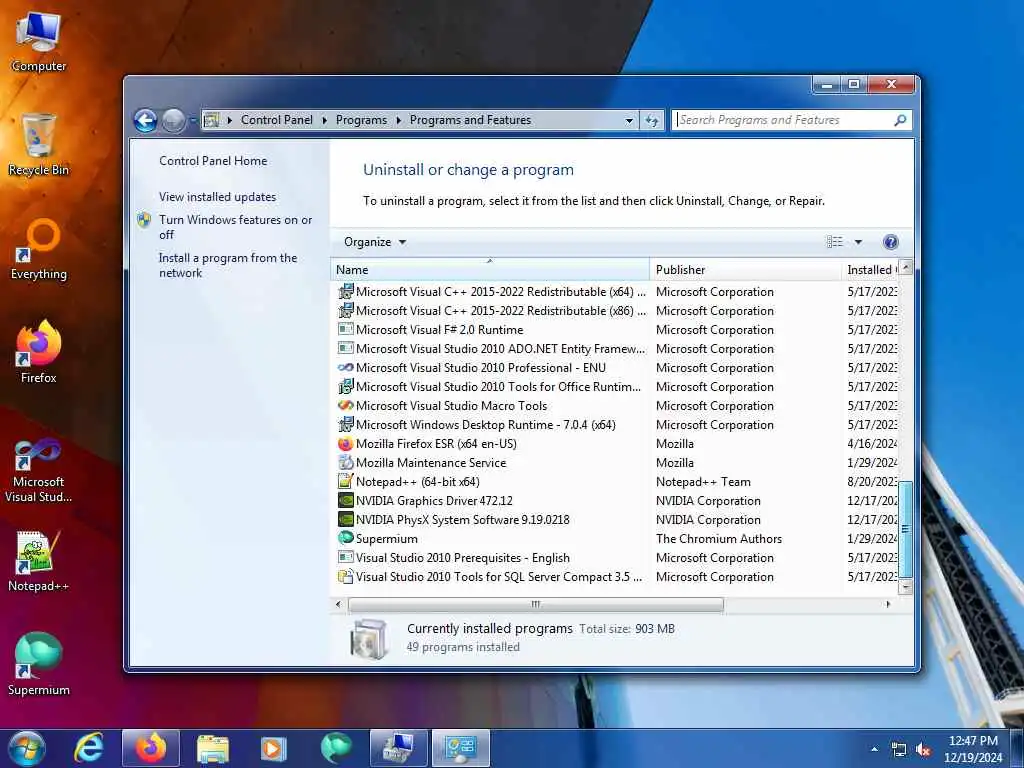1024x768 pixels.
Task: Click the scroll left arrow
Action: (338, 604)
